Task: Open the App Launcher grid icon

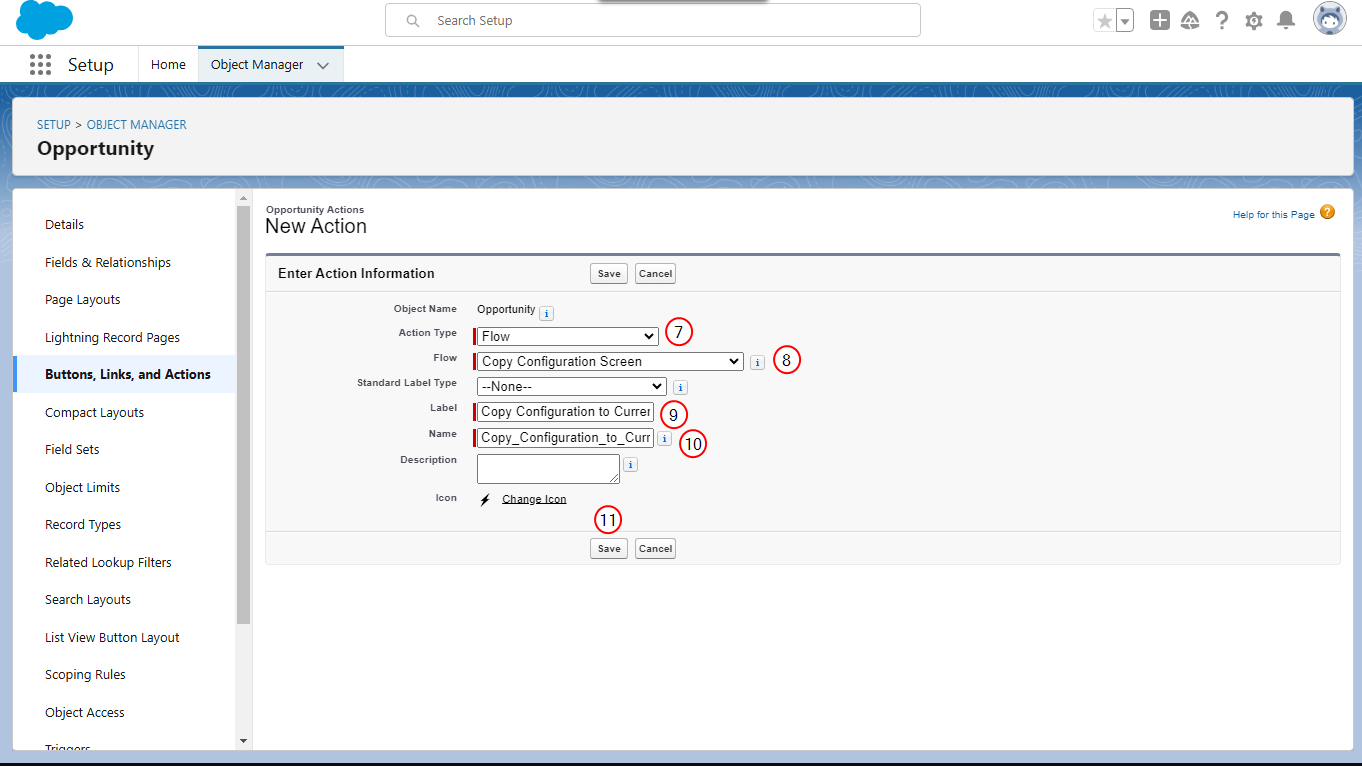Action: pyautogui.click(x=40, y=65)
